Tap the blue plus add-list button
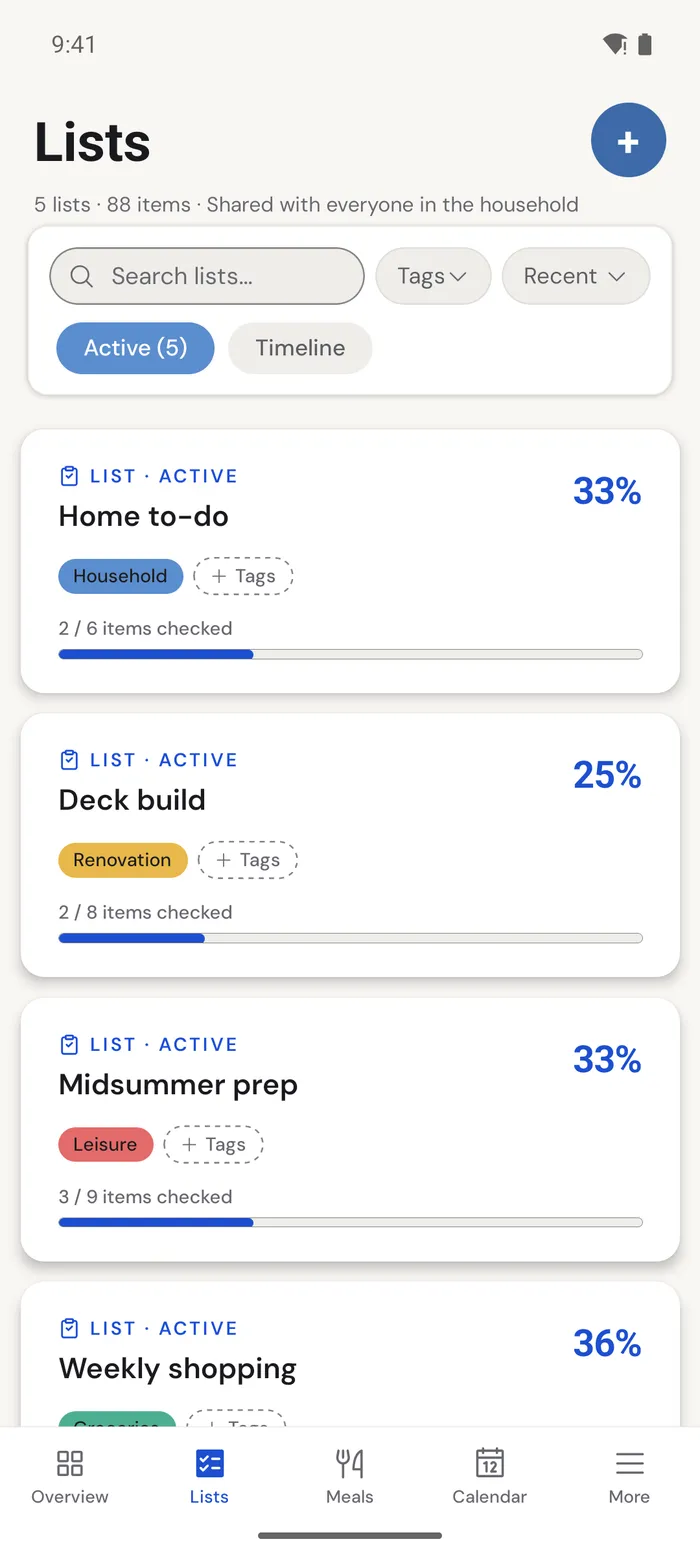The image size is (700, 1556). click(x=628, y=141)
